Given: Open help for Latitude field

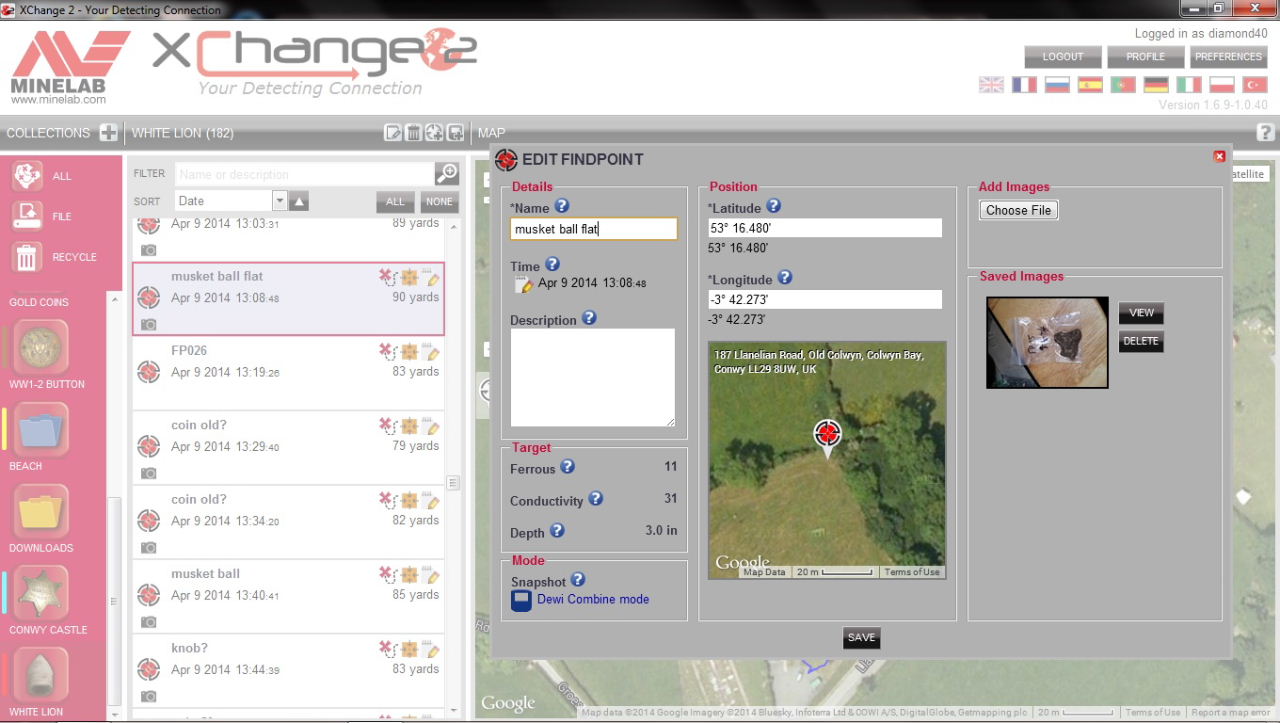Looking at the screenshot, I should coord(773,206).
